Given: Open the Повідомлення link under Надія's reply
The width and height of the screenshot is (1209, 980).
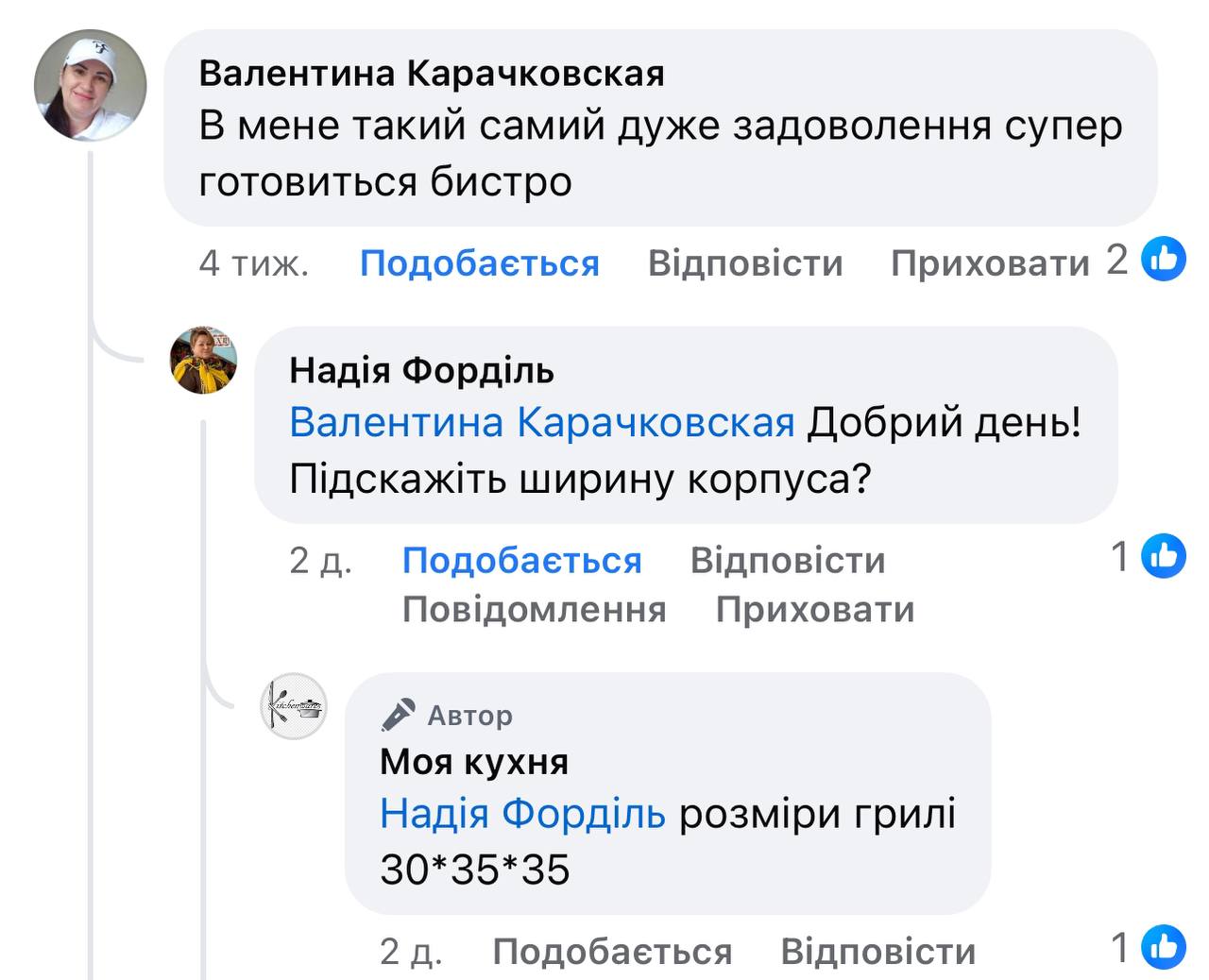Looking at the screenshot, I should 534,609.
